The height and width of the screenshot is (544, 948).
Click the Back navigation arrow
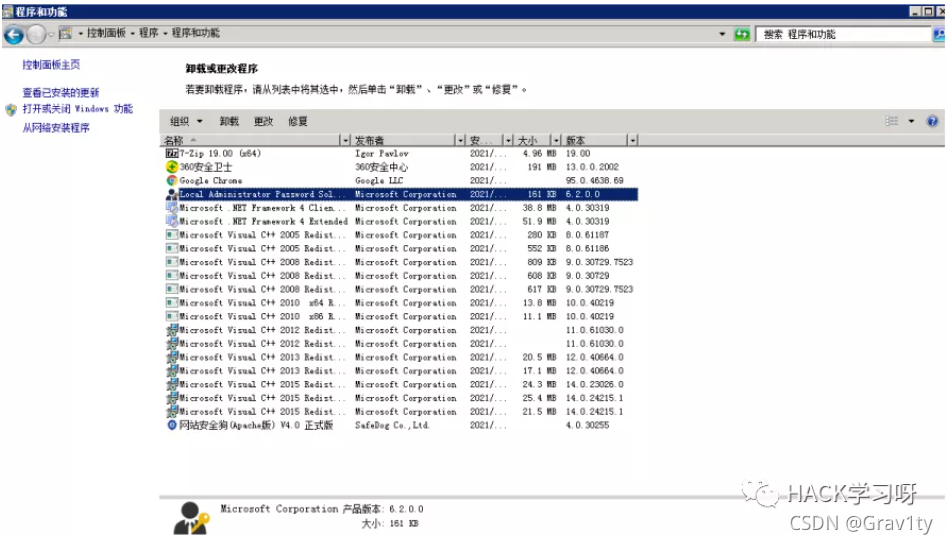click(14, 34)
